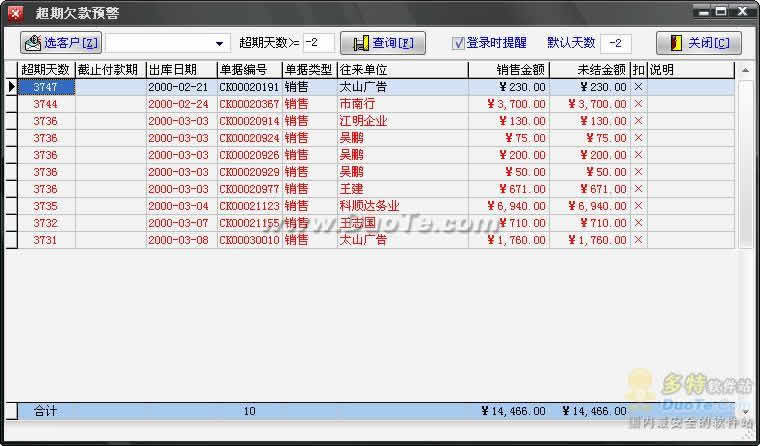Viewport: 760px width, 446px height.
Task: Toggle 扣 mark in 王志国 row
Action: pos(639,223)
